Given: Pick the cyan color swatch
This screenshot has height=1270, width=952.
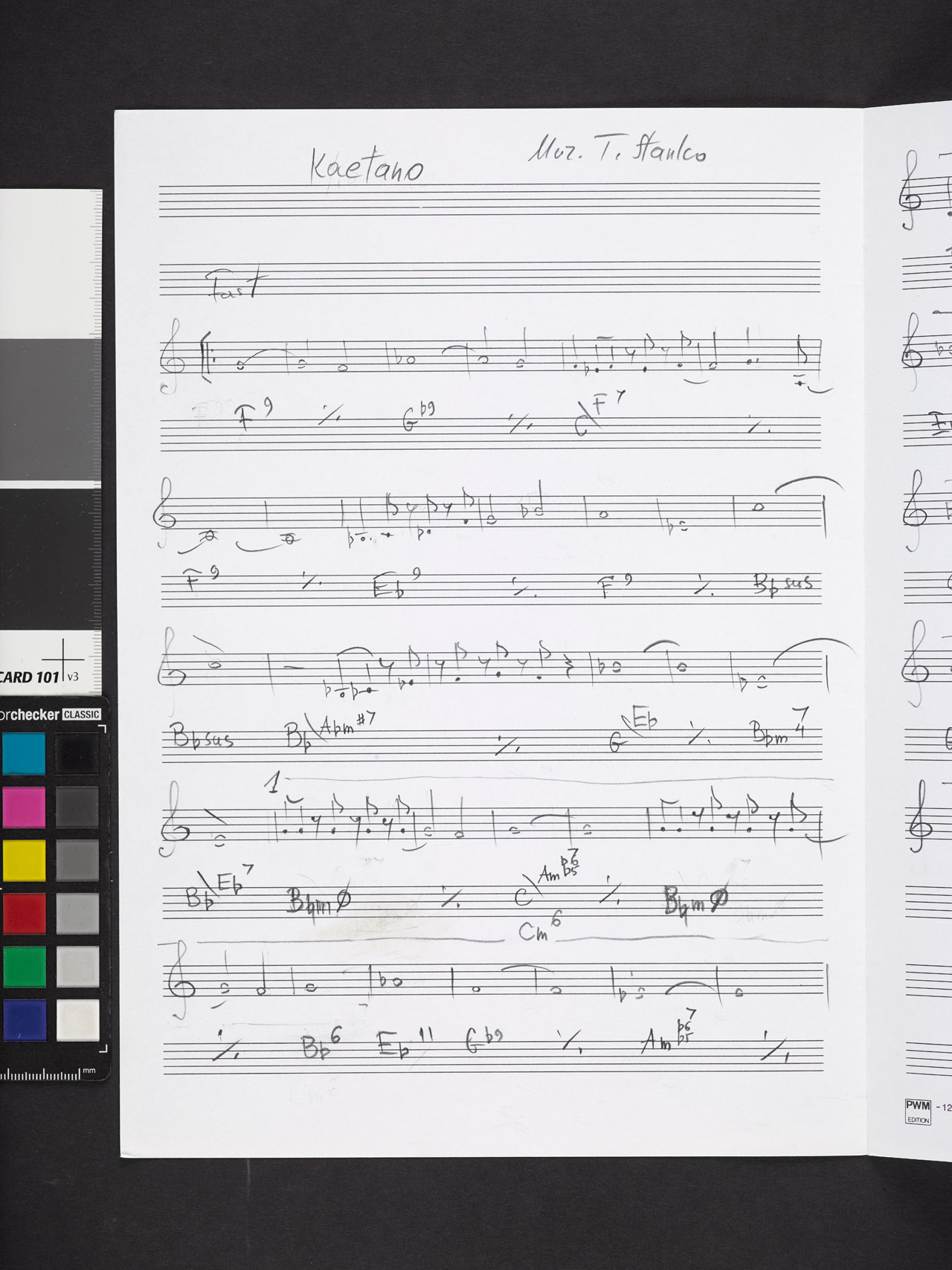Looking at the screenshot, I should [23, 754].
